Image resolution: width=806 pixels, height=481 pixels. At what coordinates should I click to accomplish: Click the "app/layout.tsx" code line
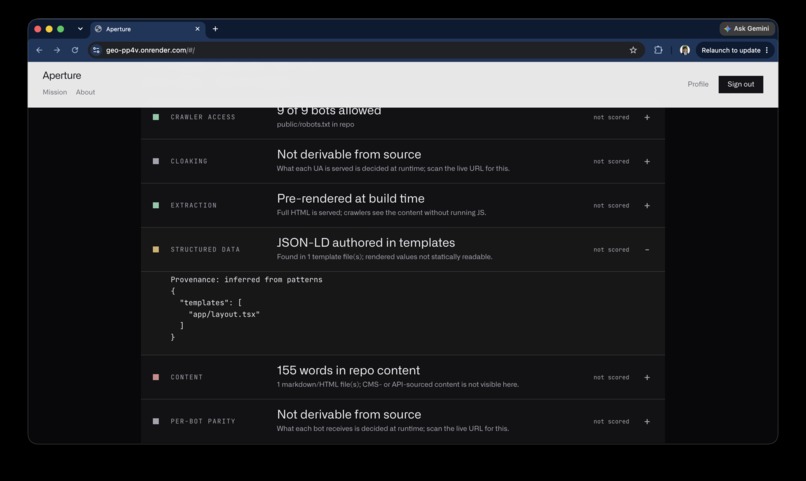coord(224,314)
